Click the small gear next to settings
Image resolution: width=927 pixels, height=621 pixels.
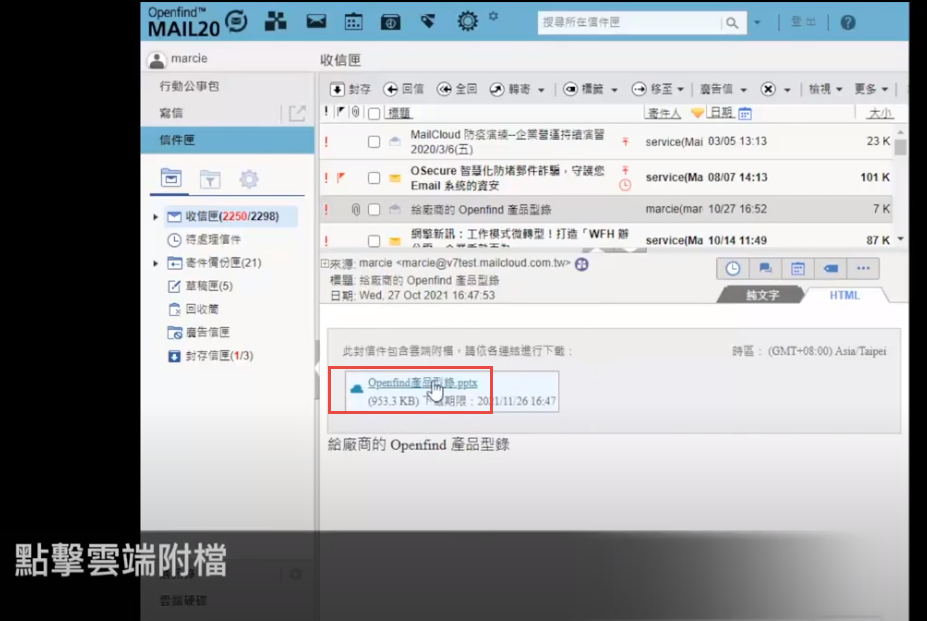[x=493, y=17]
